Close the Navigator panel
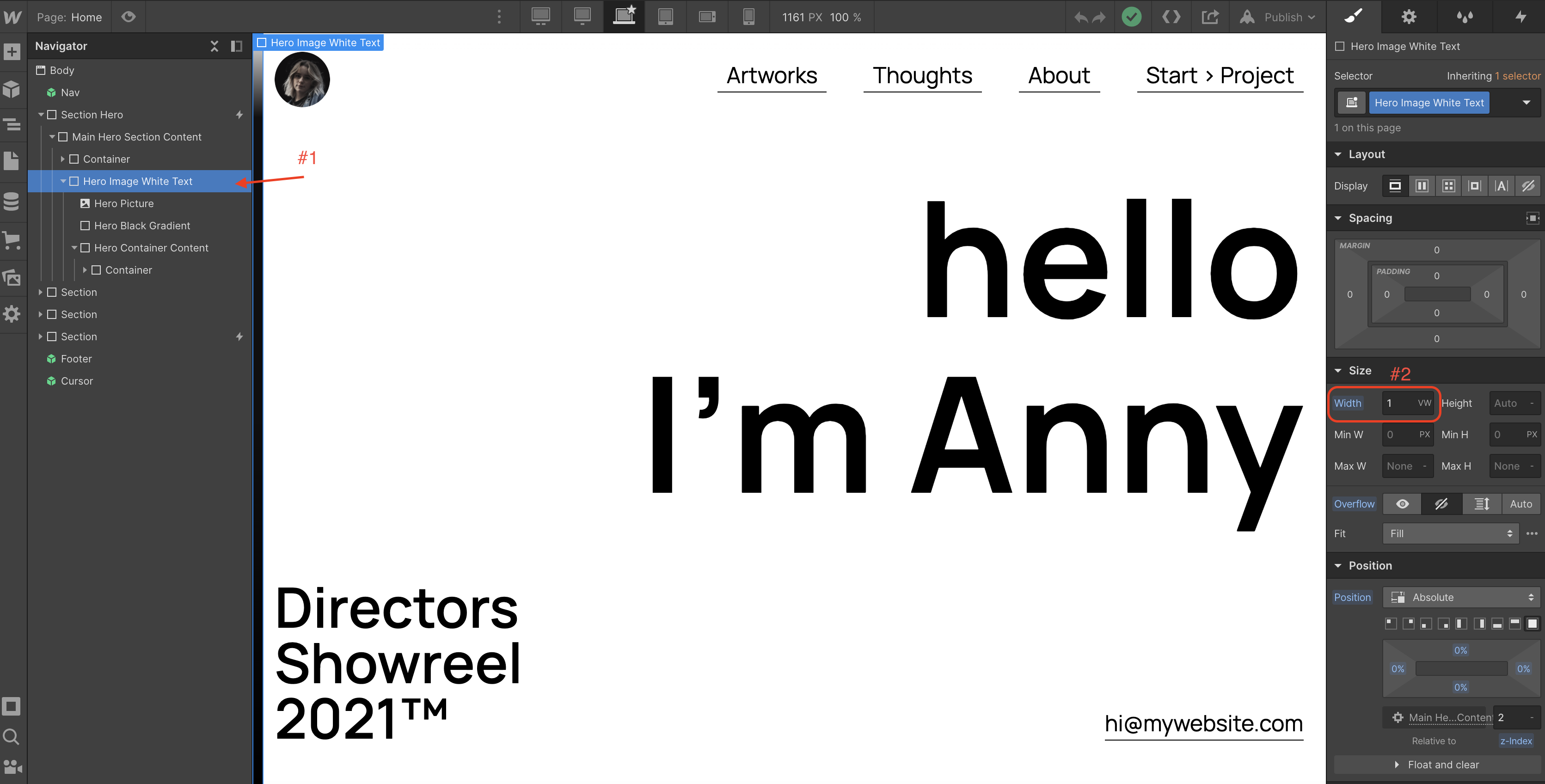 [215, 46]
